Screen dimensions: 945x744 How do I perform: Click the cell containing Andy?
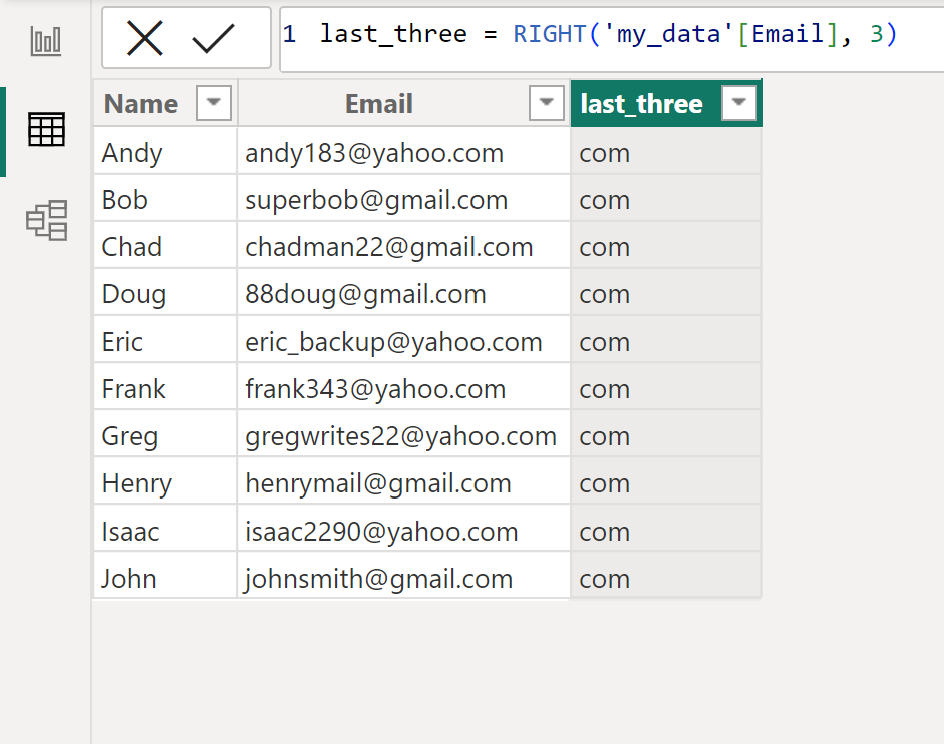[132, 153]
